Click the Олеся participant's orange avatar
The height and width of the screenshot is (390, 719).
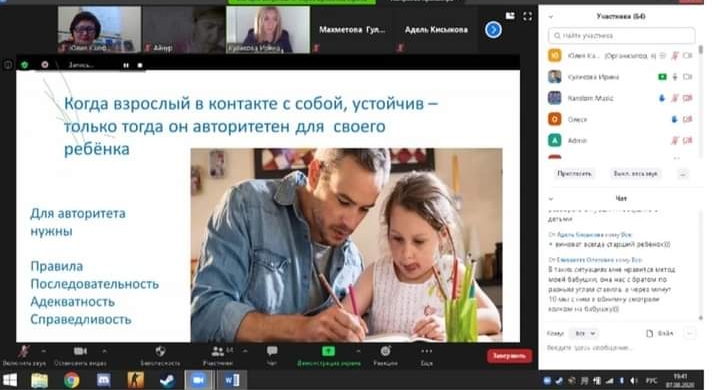point(555,119)
